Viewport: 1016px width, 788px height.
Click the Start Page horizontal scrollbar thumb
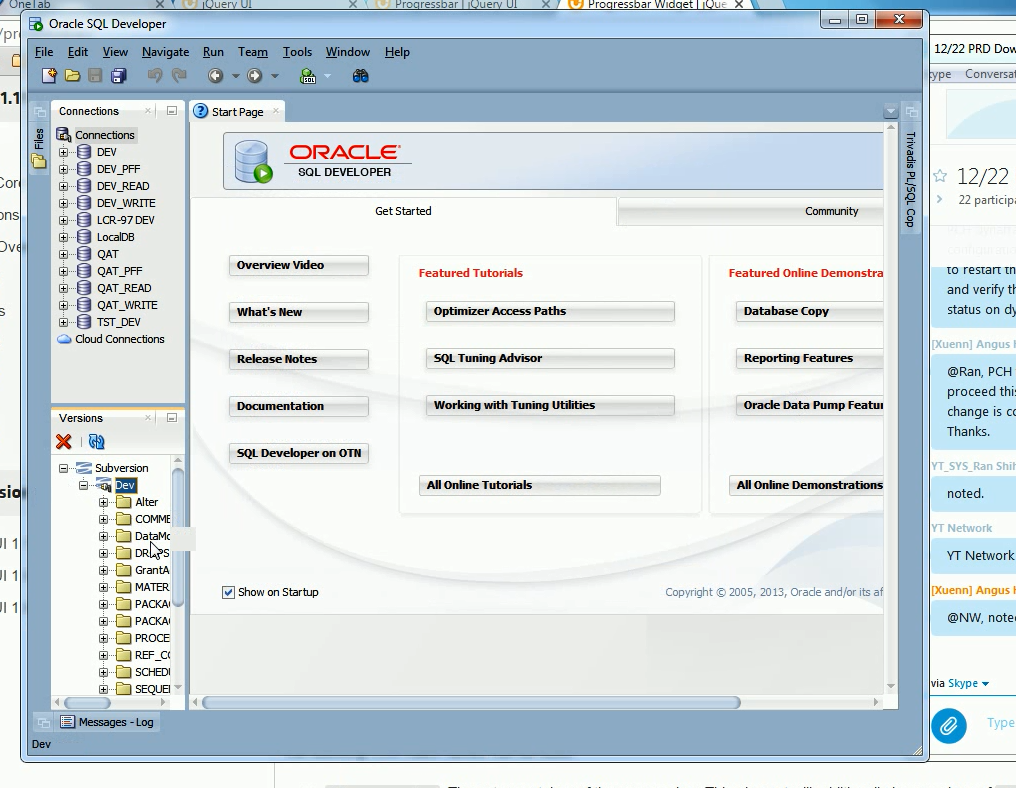pyautogui.click(x=471, y=702)
